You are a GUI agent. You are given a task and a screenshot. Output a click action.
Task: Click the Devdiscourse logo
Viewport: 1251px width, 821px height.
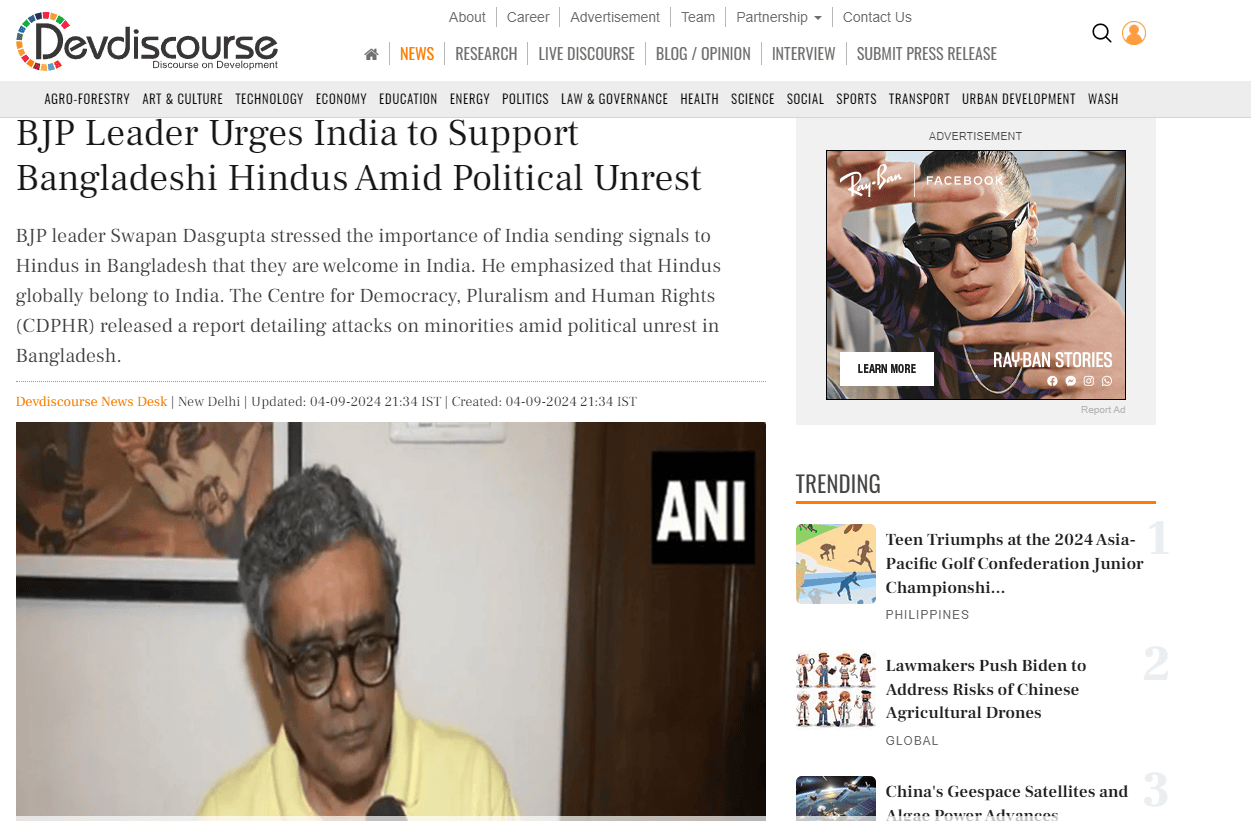(147, 41)
